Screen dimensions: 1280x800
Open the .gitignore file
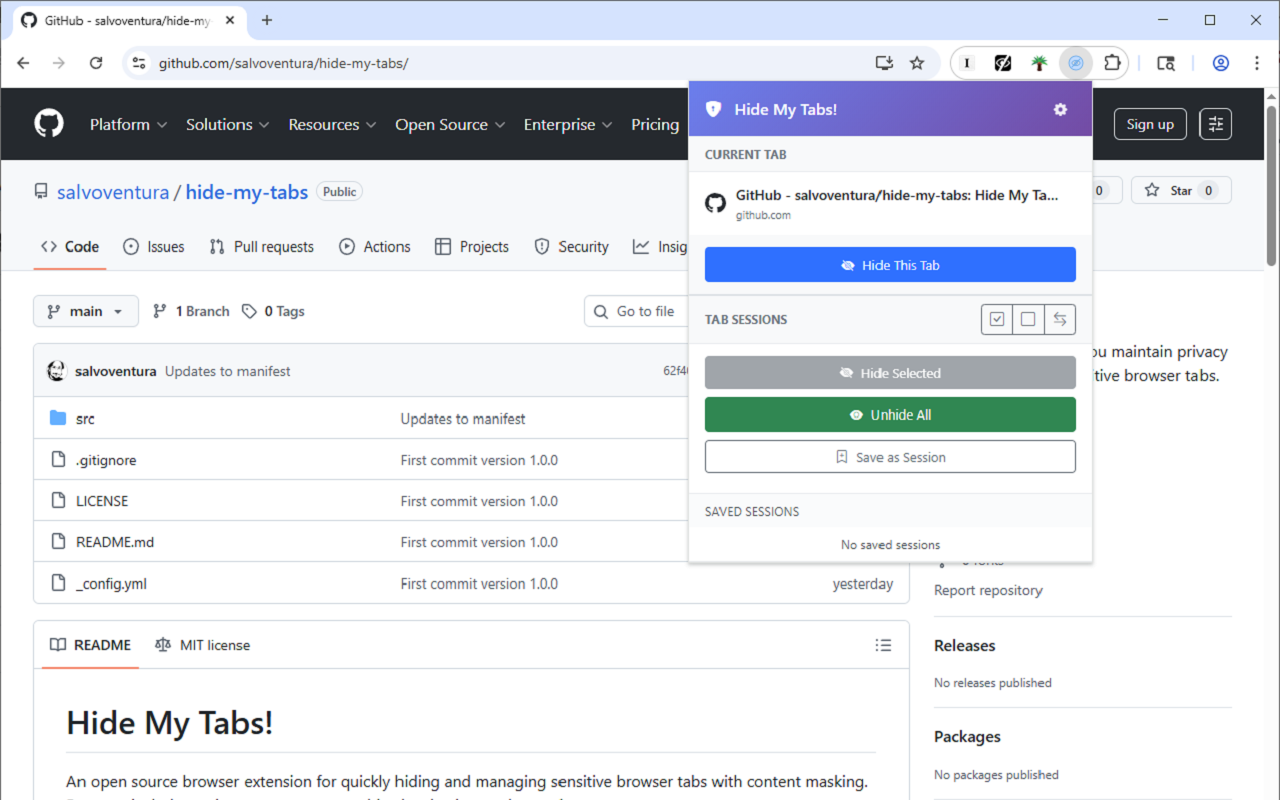106,460
